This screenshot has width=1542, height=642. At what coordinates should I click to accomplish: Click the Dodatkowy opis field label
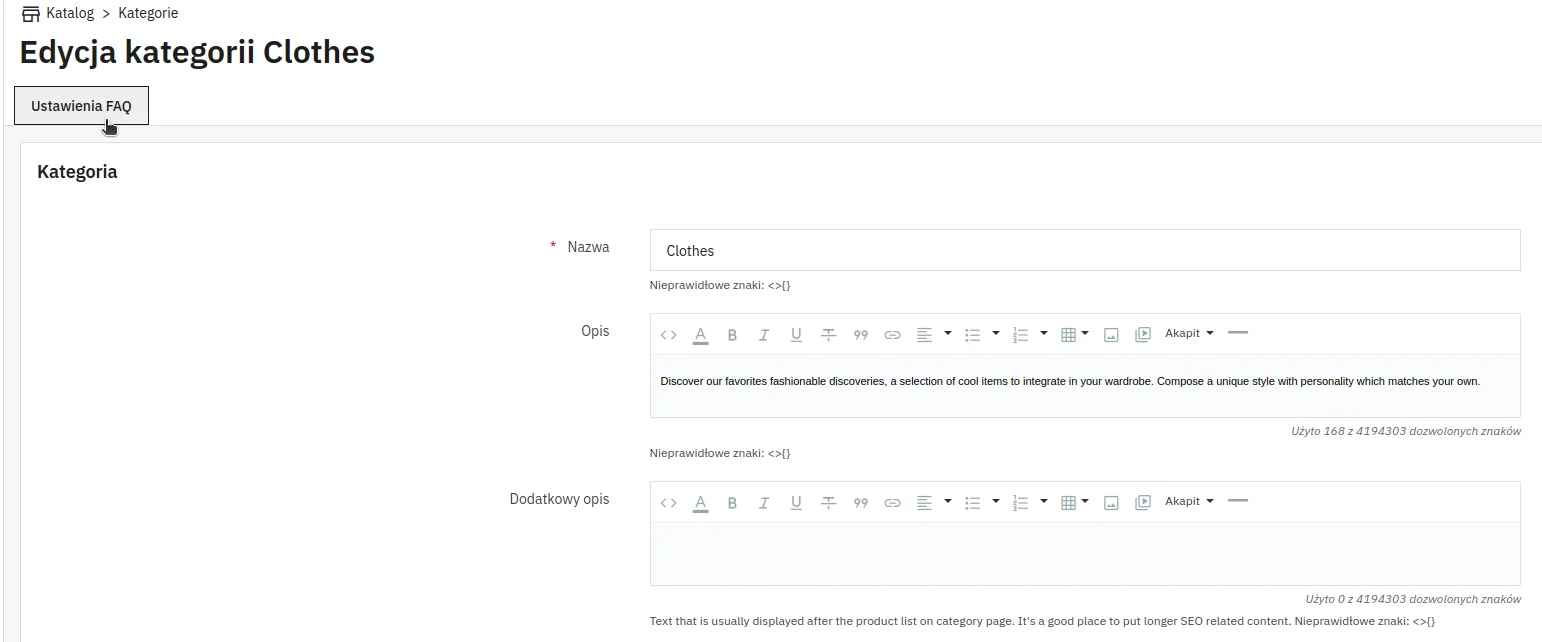click(x=559, y=499)
